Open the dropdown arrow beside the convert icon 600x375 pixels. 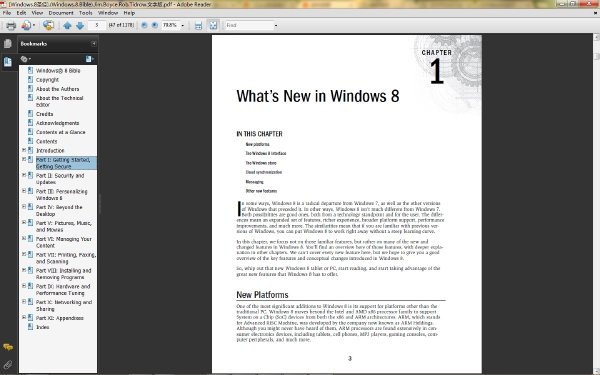[x=34, y=26]
